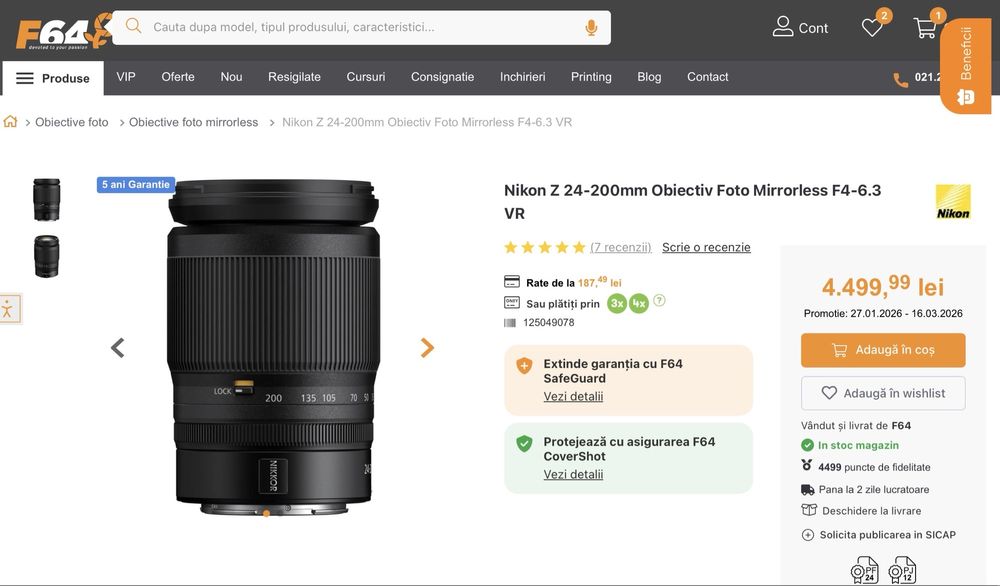Click the SICAP plus icon
1000x586 pixels.
[x=807, y=535]
